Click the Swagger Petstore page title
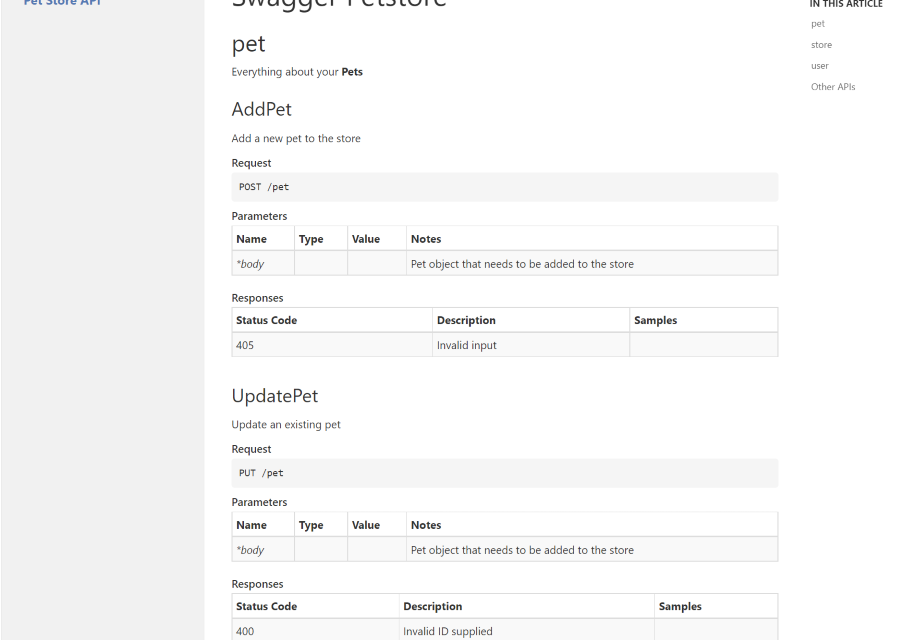 tap(339, 4)
